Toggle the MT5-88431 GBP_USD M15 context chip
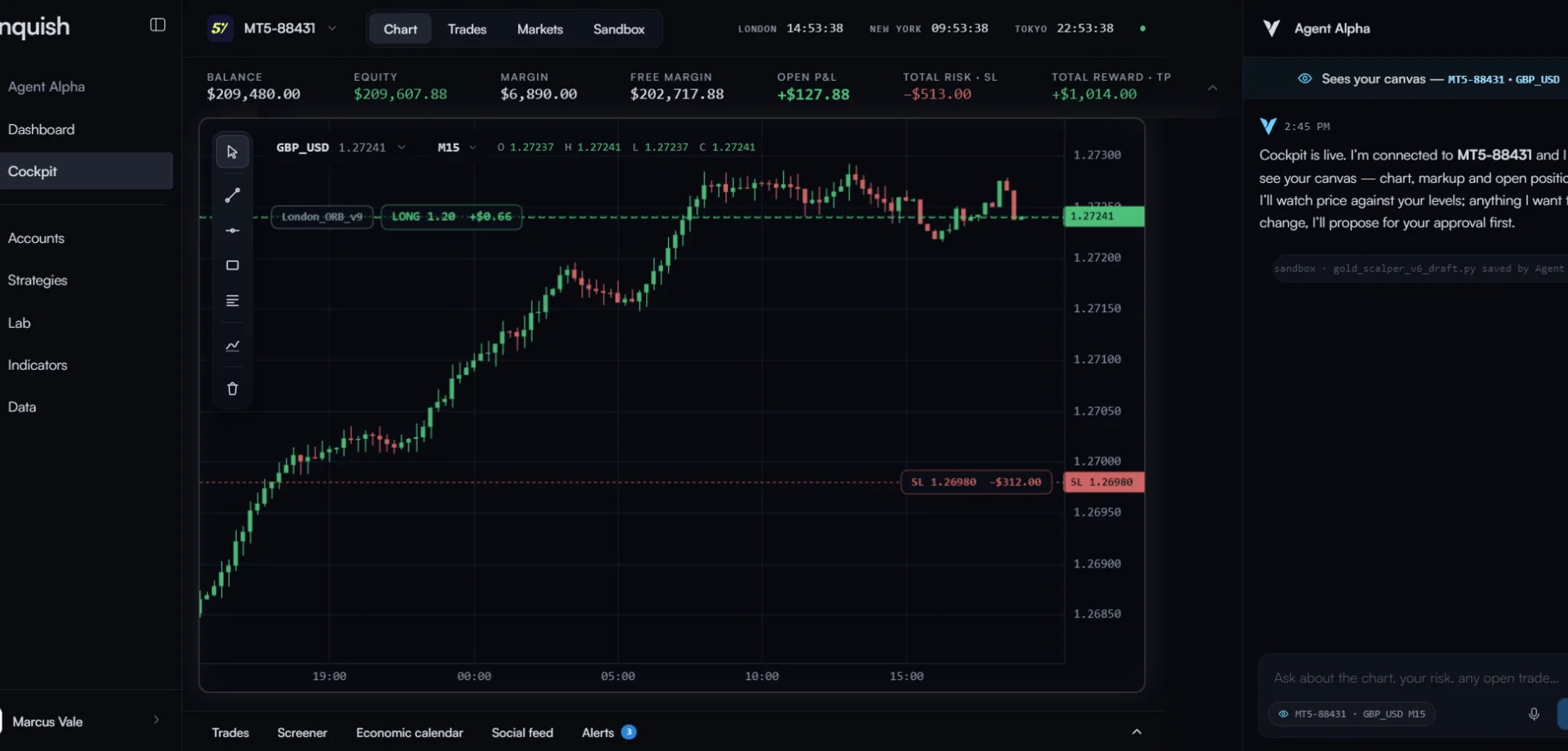1568x751 pixels. click(x=1351, y=713)
